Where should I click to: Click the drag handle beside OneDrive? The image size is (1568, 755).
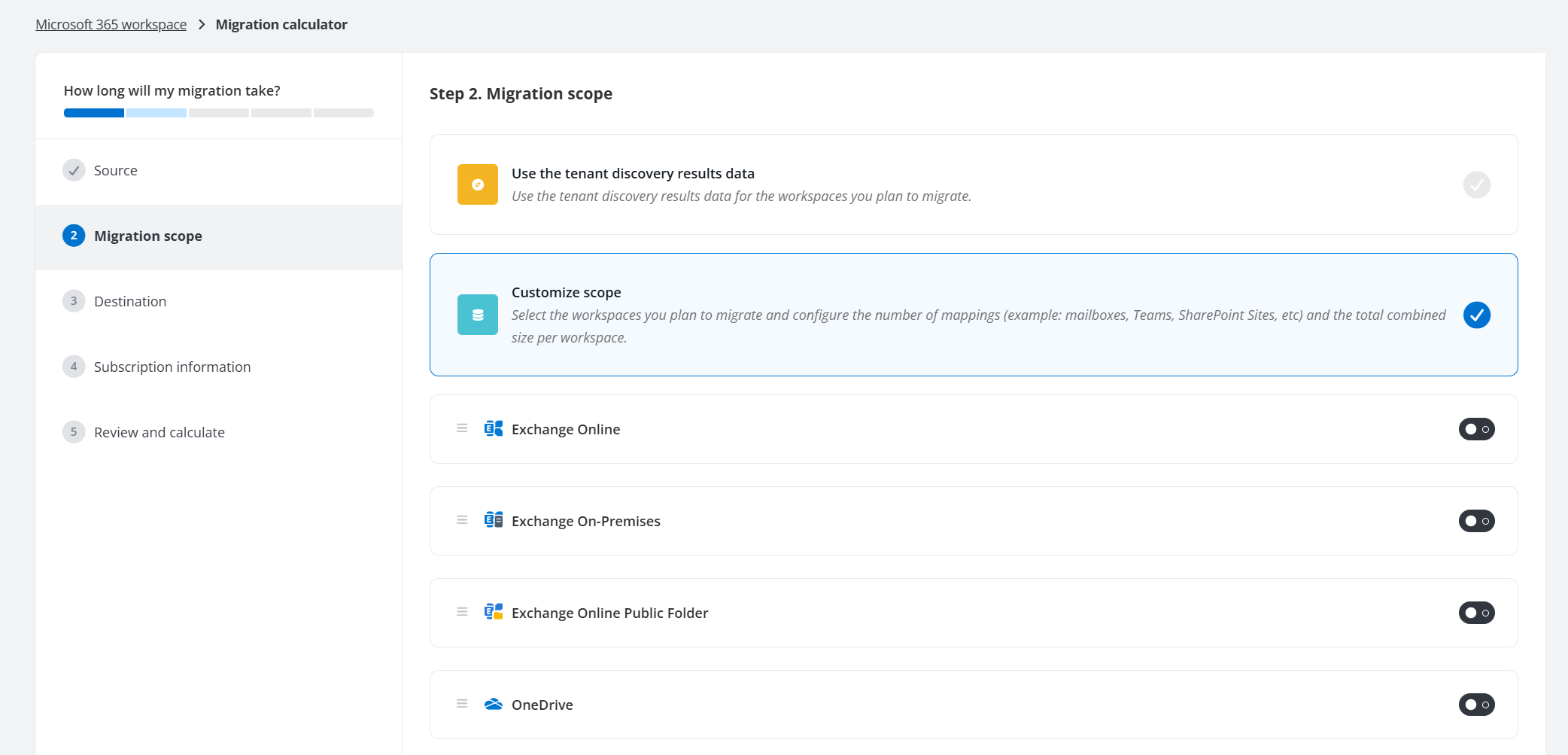click(462, 704)
